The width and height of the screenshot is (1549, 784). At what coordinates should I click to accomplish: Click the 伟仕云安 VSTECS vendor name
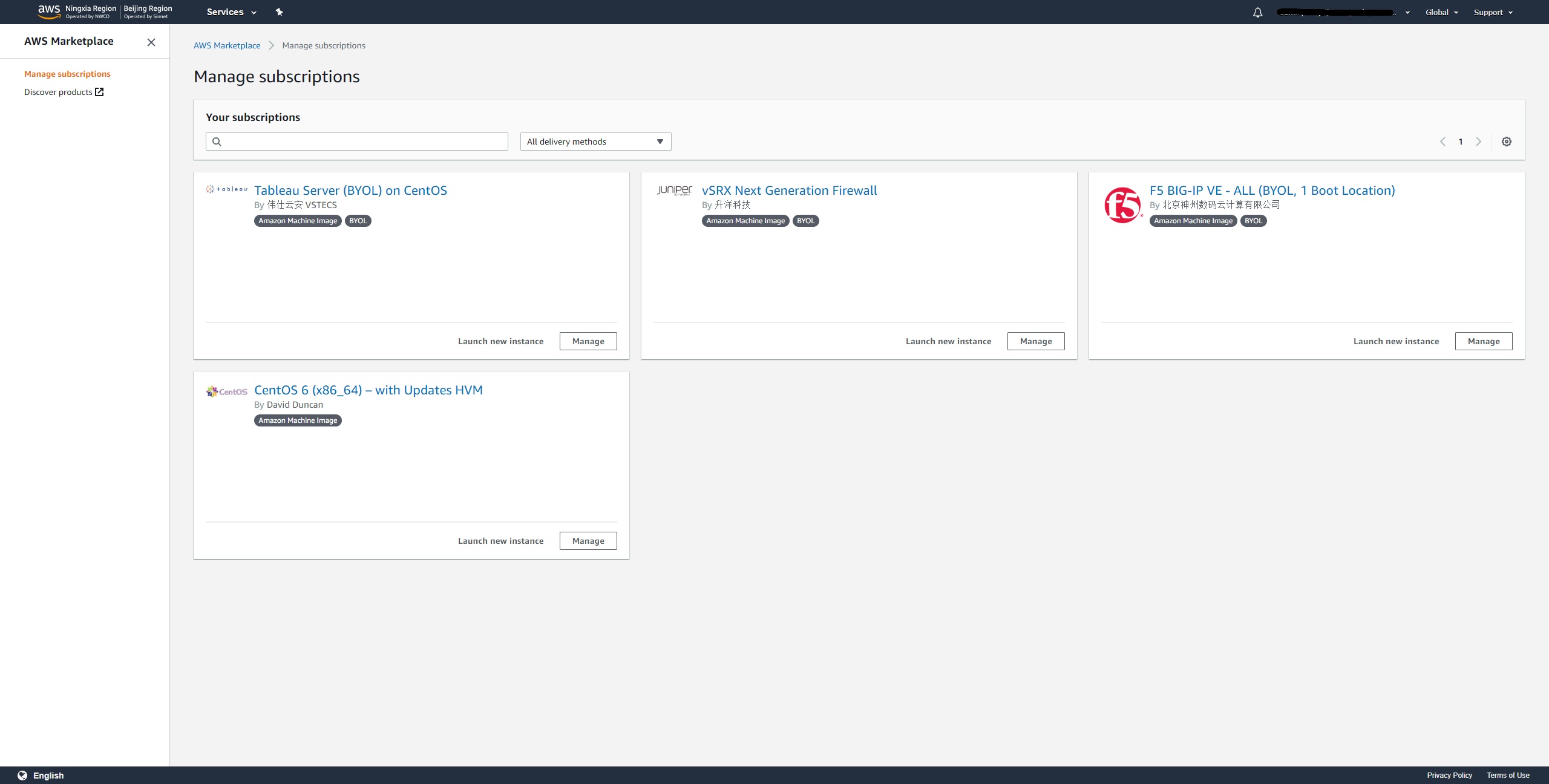pos(302,205)
